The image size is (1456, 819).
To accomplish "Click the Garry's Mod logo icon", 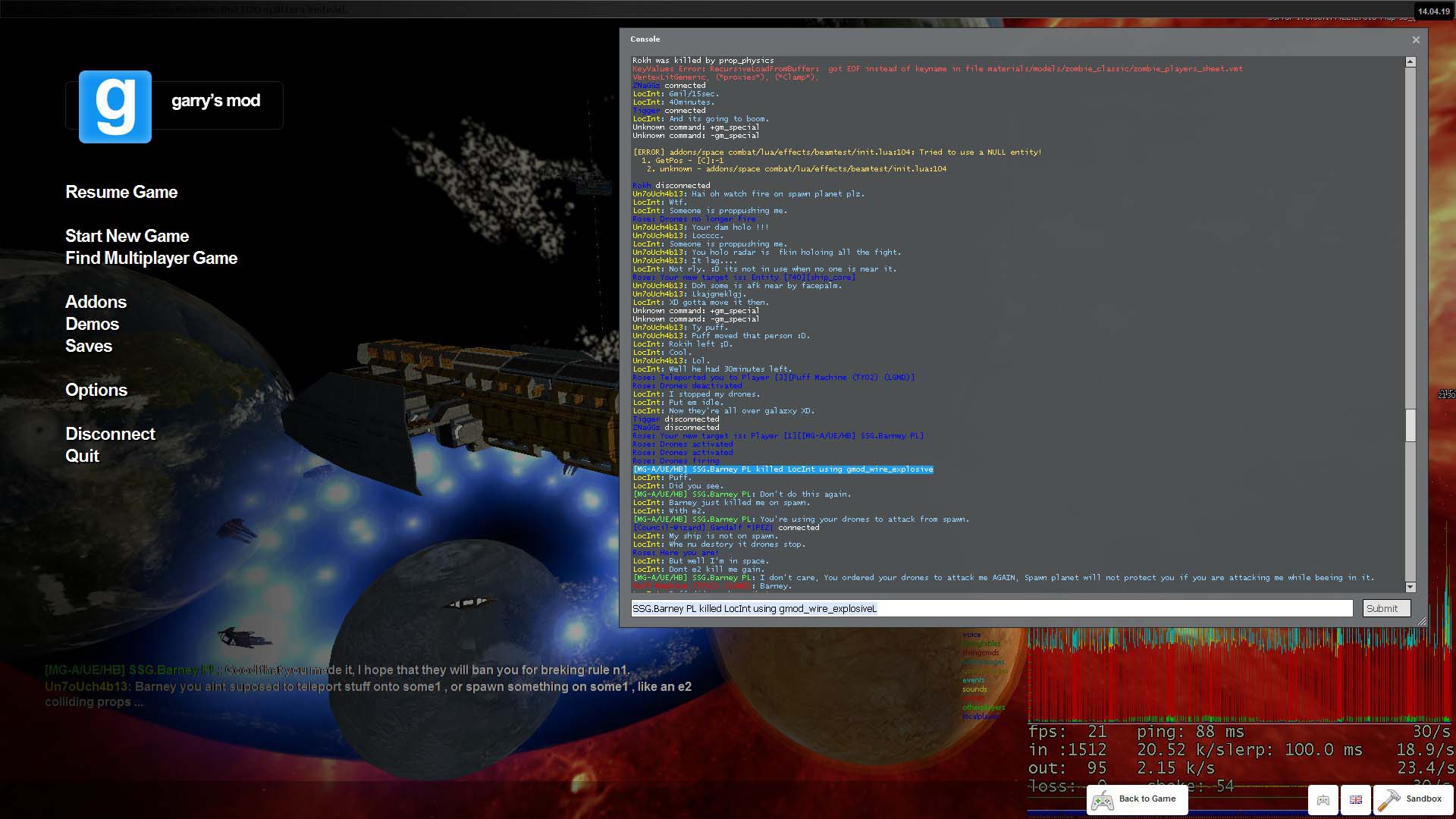I will [115, 107].
